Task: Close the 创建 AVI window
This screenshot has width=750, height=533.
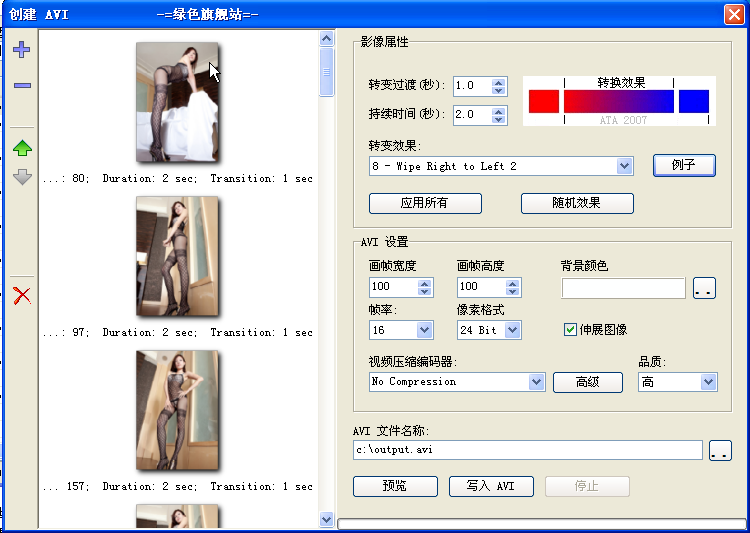Action: pyautogui.click(x=734, y=14)
